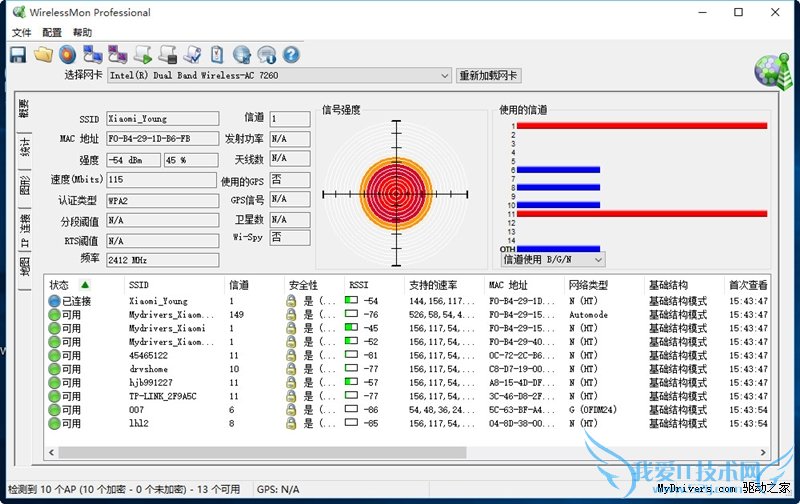
Task: Click the scrollbar right arrow below AP list
Action: coord(763,452)
